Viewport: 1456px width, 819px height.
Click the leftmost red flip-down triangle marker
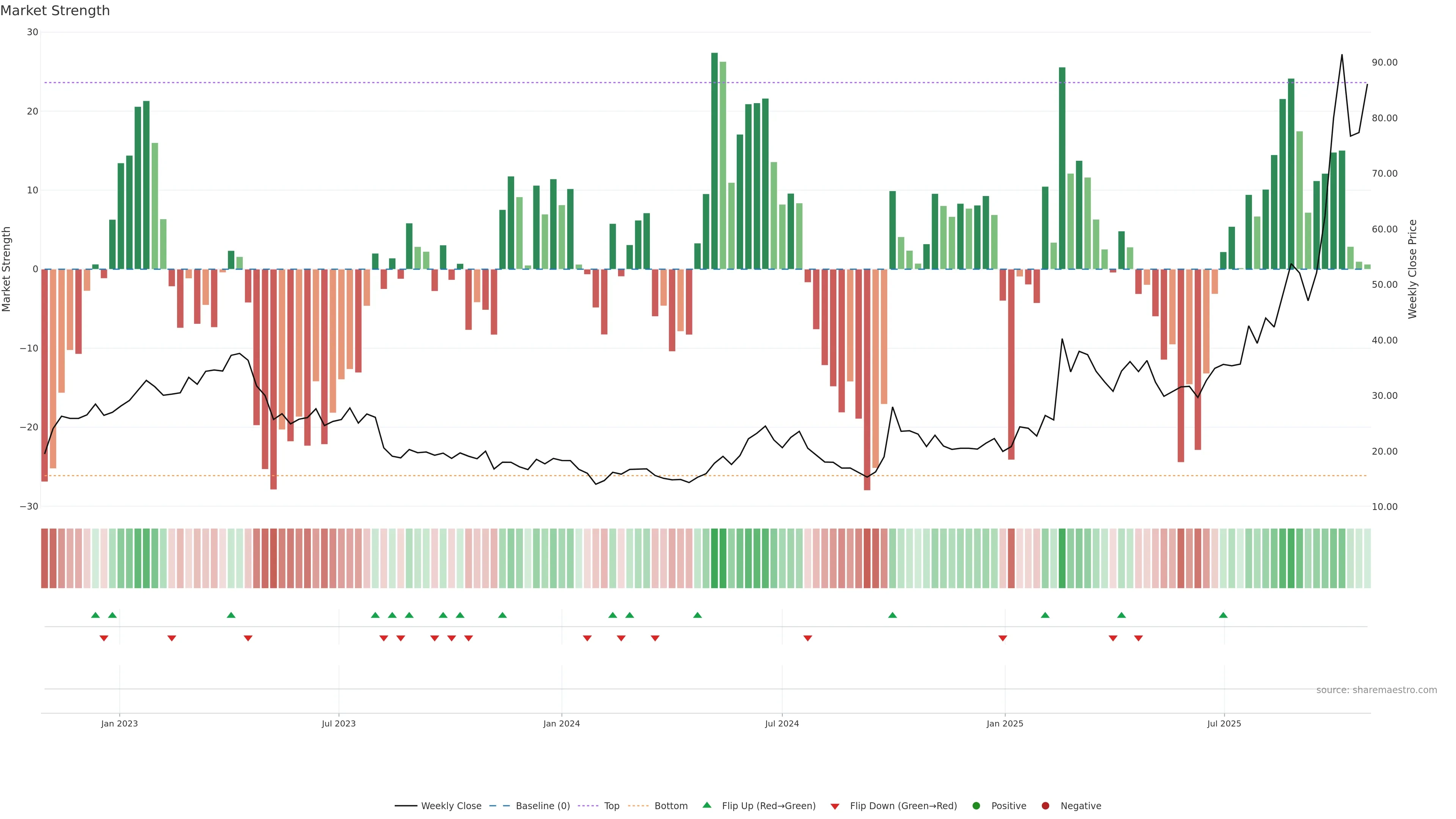pyautogui.click(x=104, y=638)
